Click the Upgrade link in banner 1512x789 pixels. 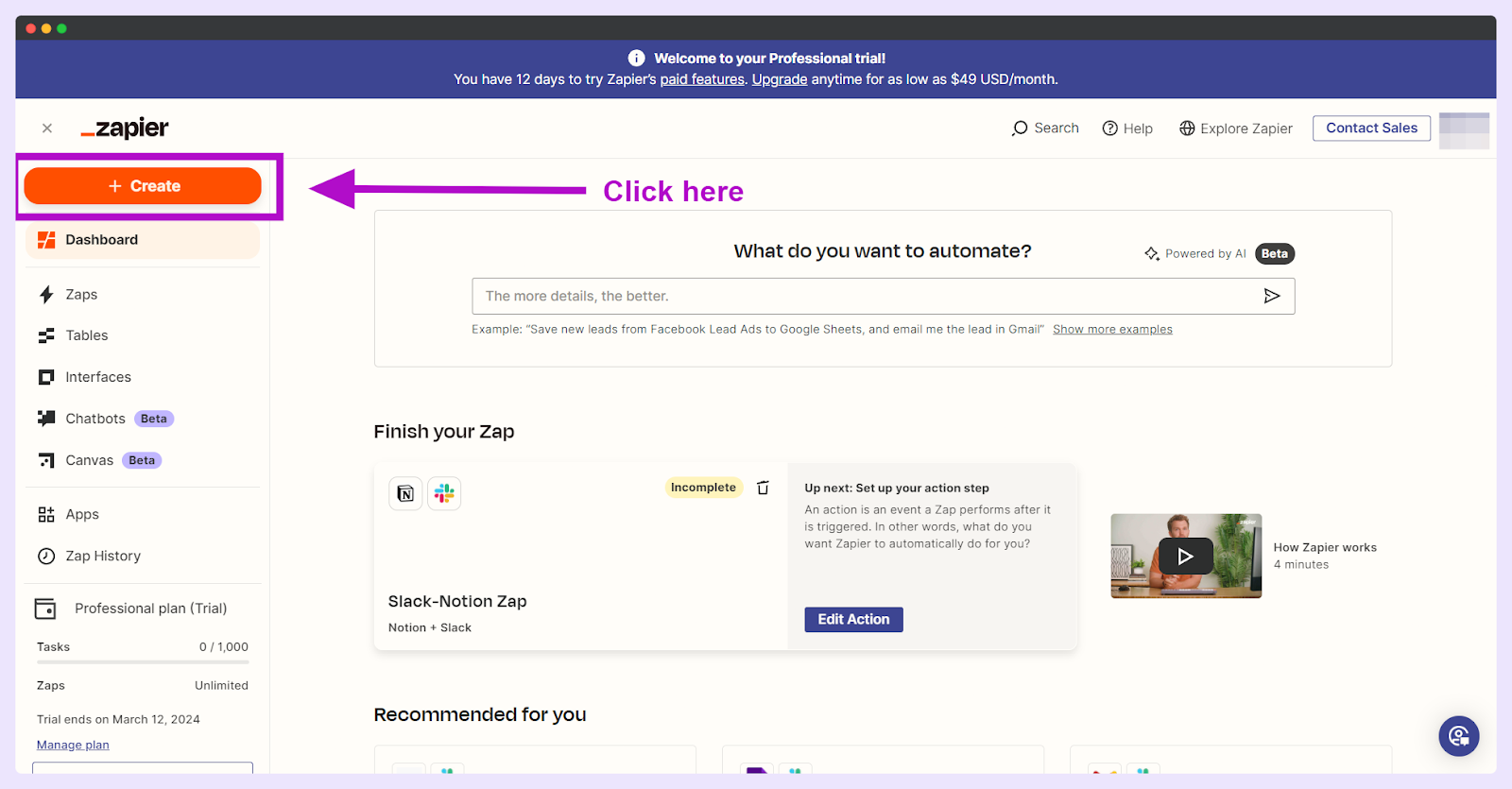click(x=780, y=79)
